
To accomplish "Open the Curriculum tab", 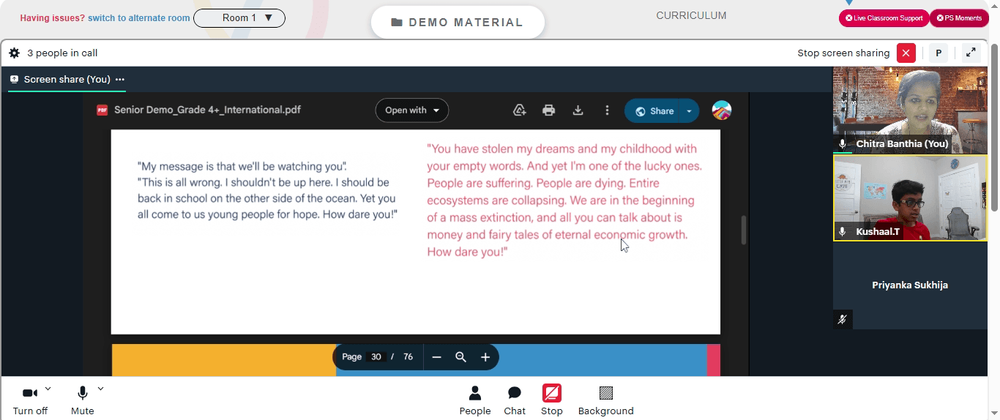I will click(691, 16).
